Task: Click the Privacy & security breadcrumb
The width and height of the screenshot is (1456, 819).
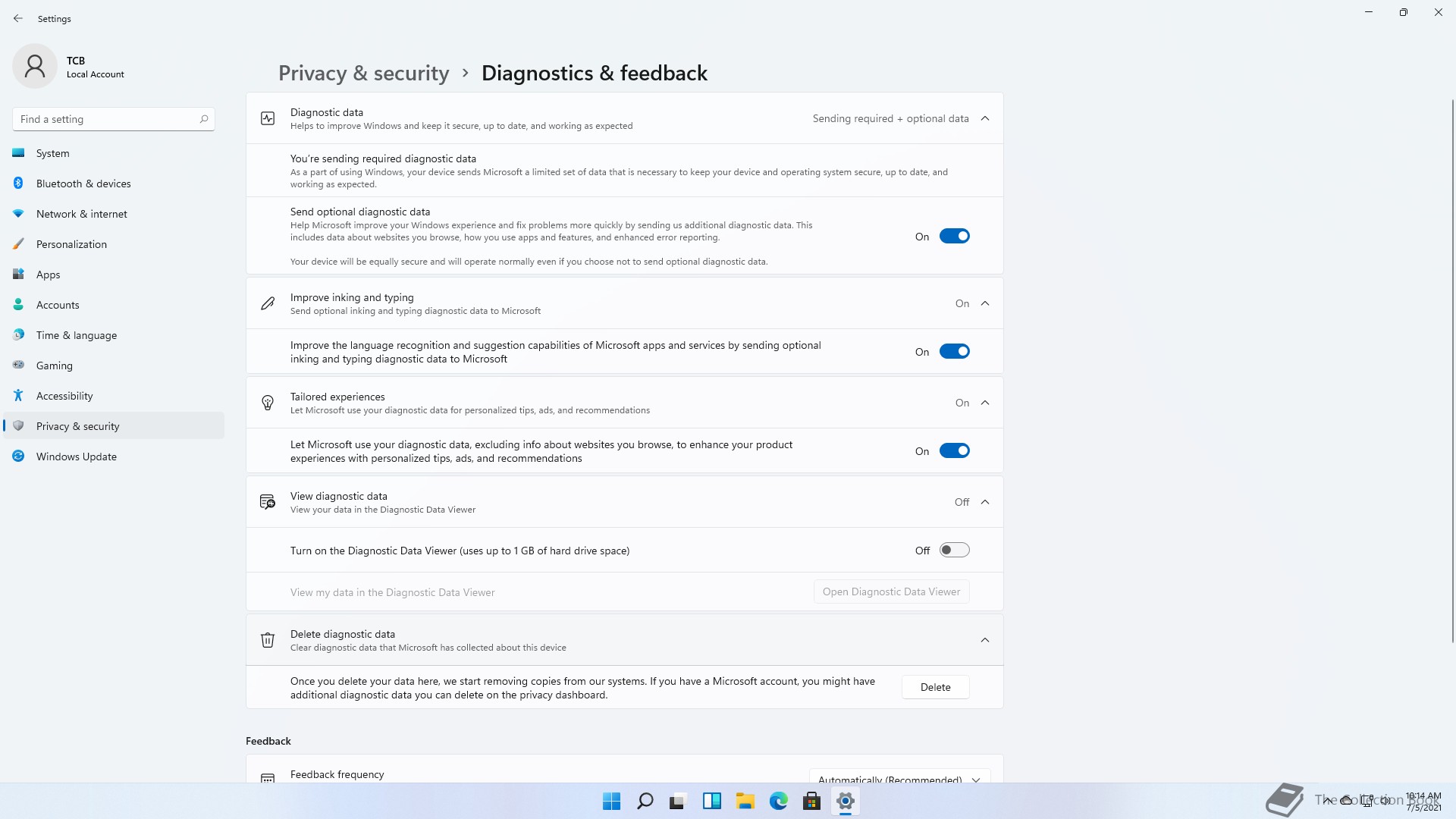Action: [363, 73]
